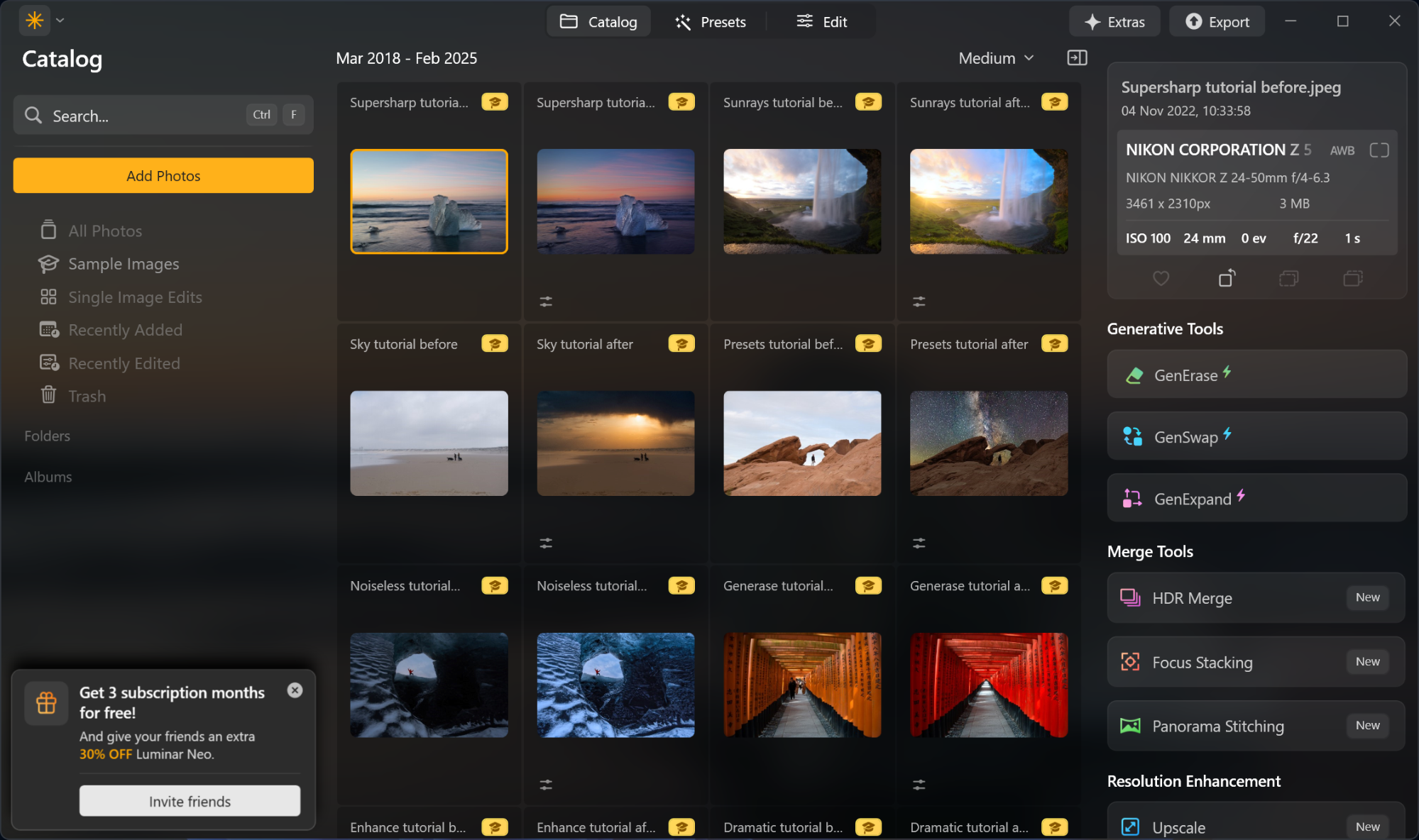Open the Medium thumbnail size dropdown
The height and width of the screenshot is (840, 1419).
coord(995,58)
